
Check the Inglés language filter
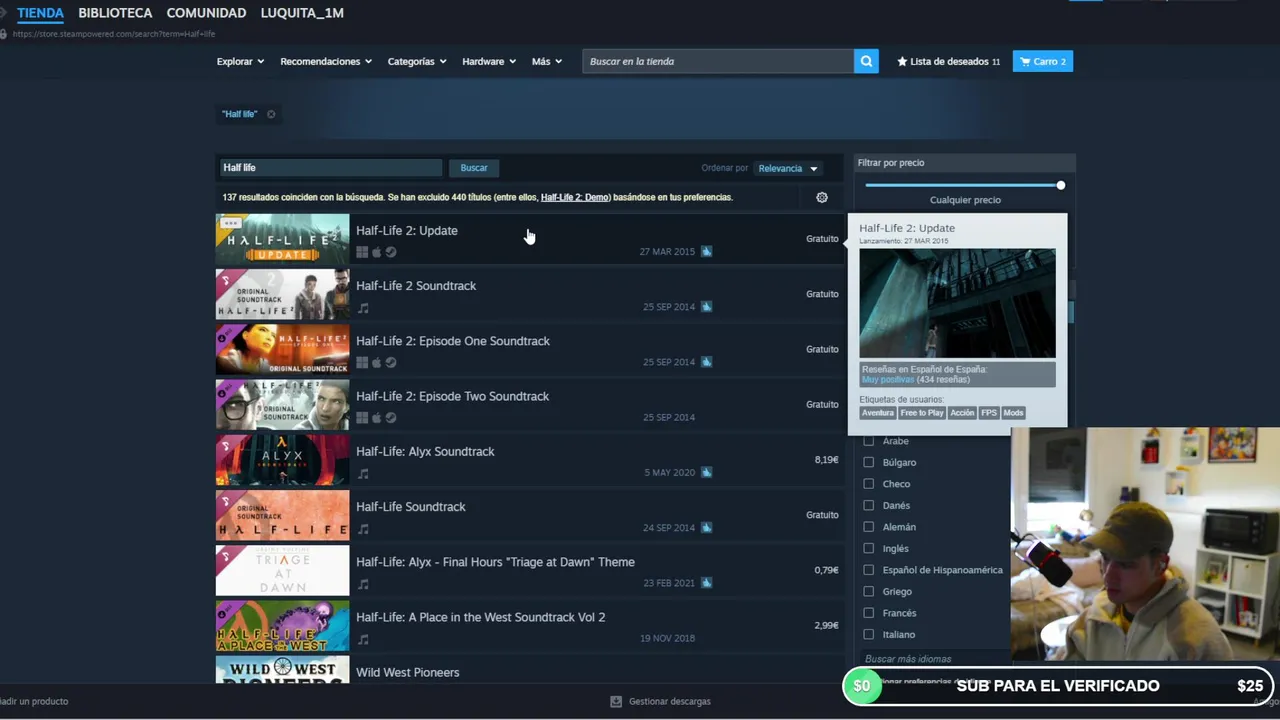(x=868, y=548)
